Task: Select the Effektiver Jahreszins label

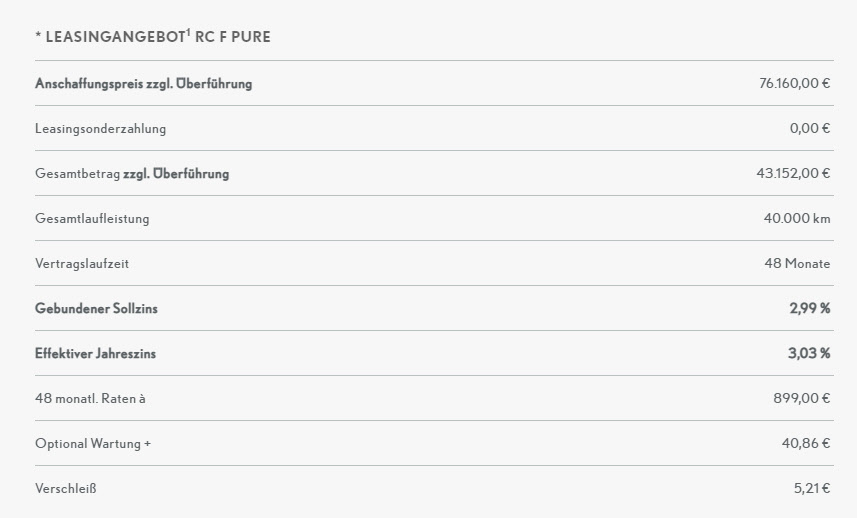Action: 96,354
